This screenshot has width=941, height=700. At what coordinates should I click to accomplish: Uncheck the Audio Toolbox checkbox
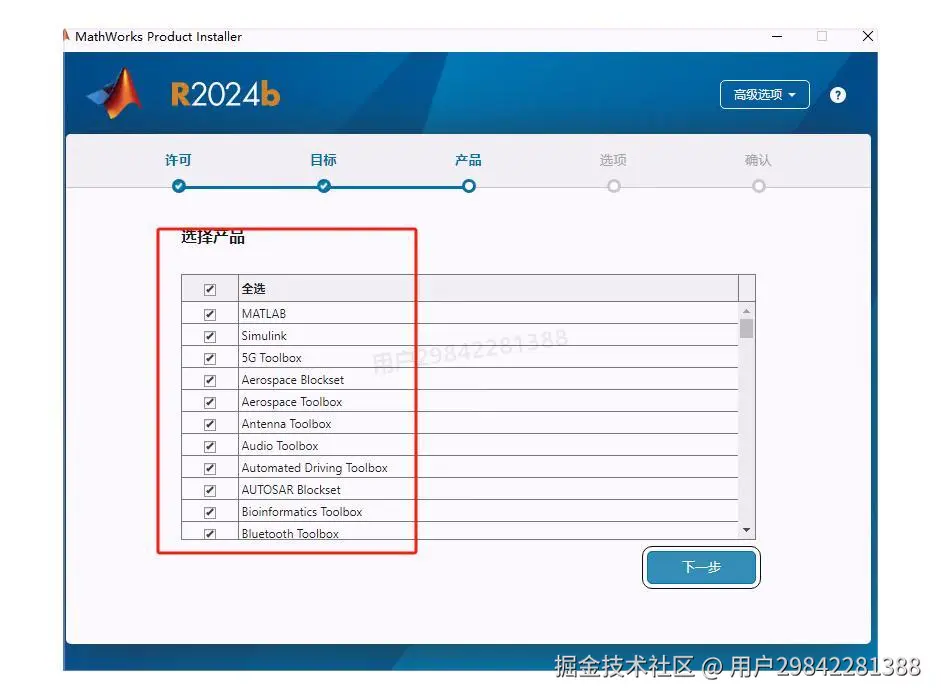pyautogui.click(x=209, y=445)
